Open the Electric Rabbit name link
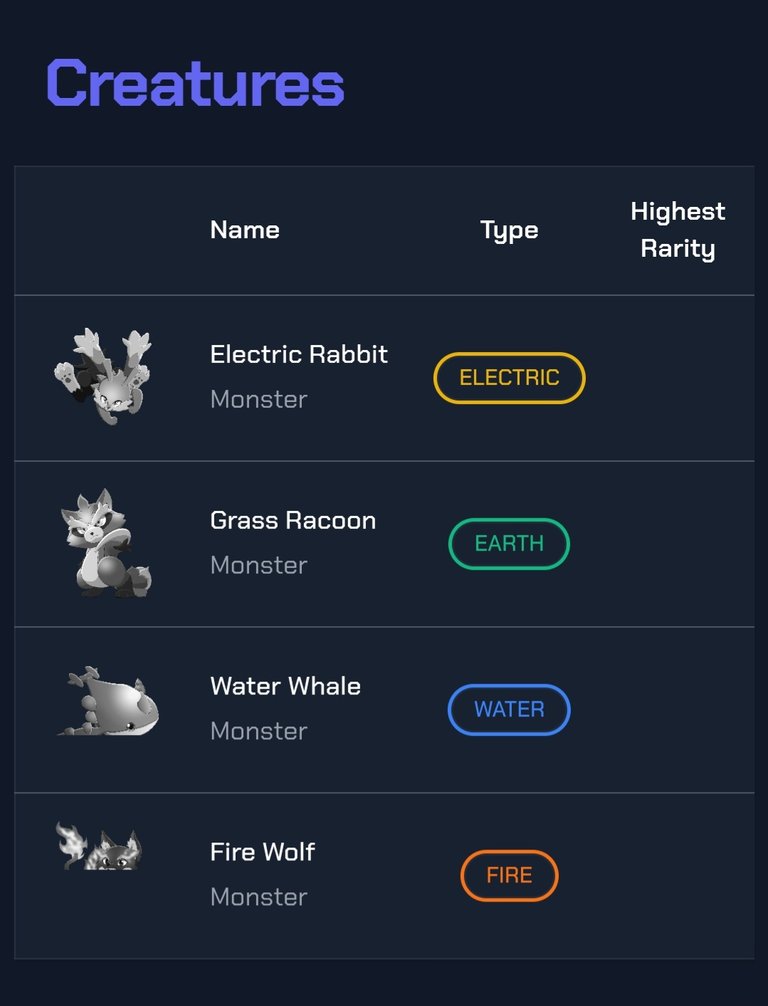 coord(299,354)
